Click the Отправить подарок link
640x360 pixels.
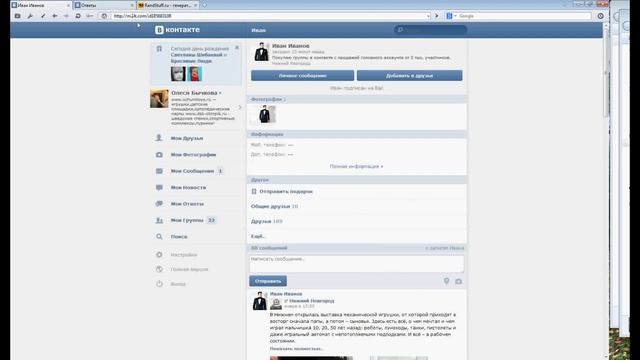point(286,191)
